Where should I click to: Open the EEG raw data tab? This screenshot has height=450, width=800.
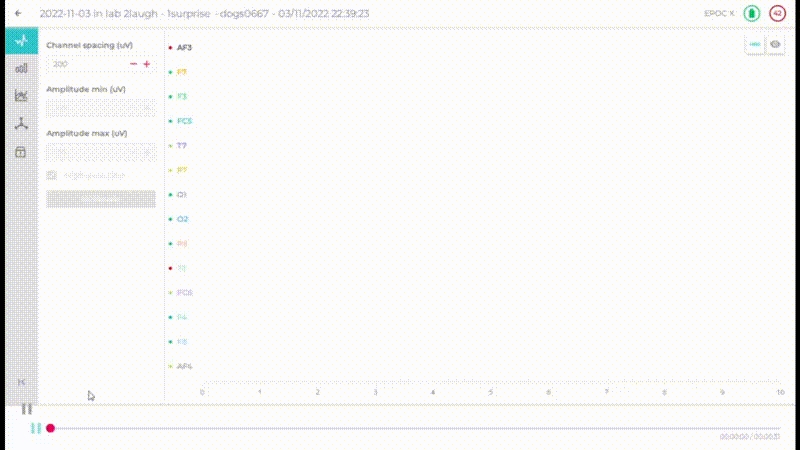tap(21, 41)
